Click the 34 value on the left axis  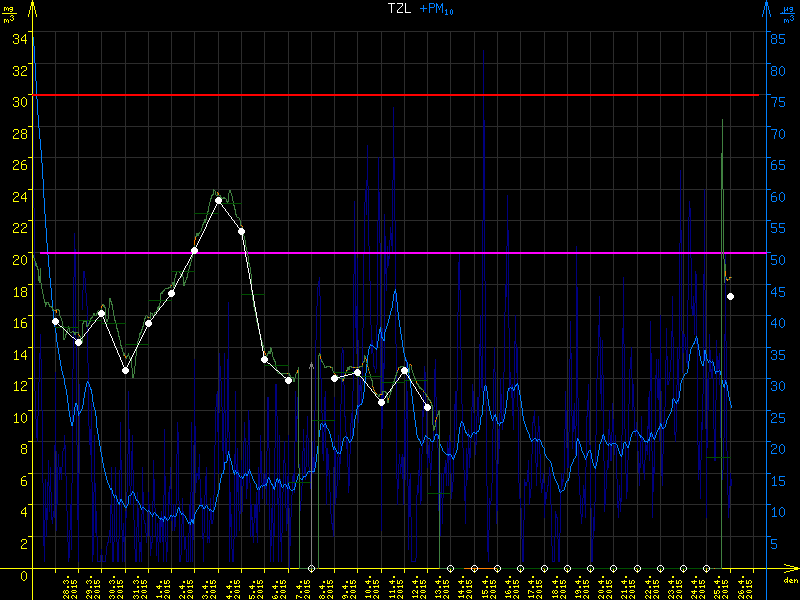point(19,39)
